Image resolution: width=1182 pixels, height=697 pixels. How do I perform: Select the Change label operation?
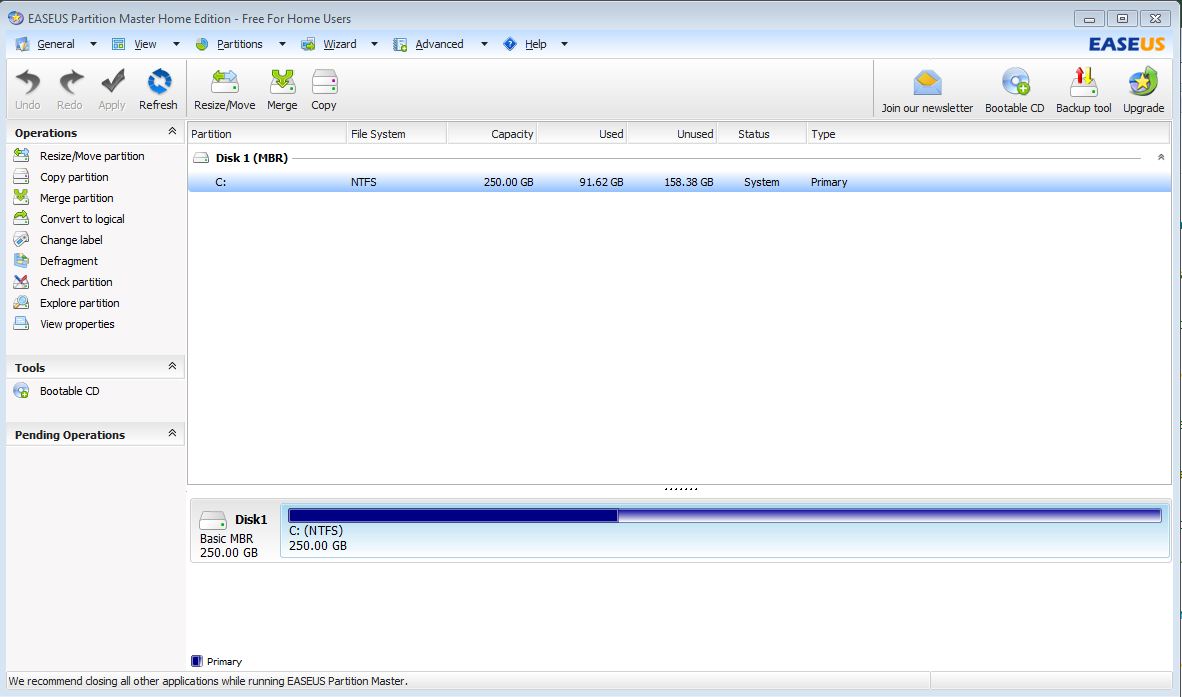pyautogui.click(x=71, y=240)
